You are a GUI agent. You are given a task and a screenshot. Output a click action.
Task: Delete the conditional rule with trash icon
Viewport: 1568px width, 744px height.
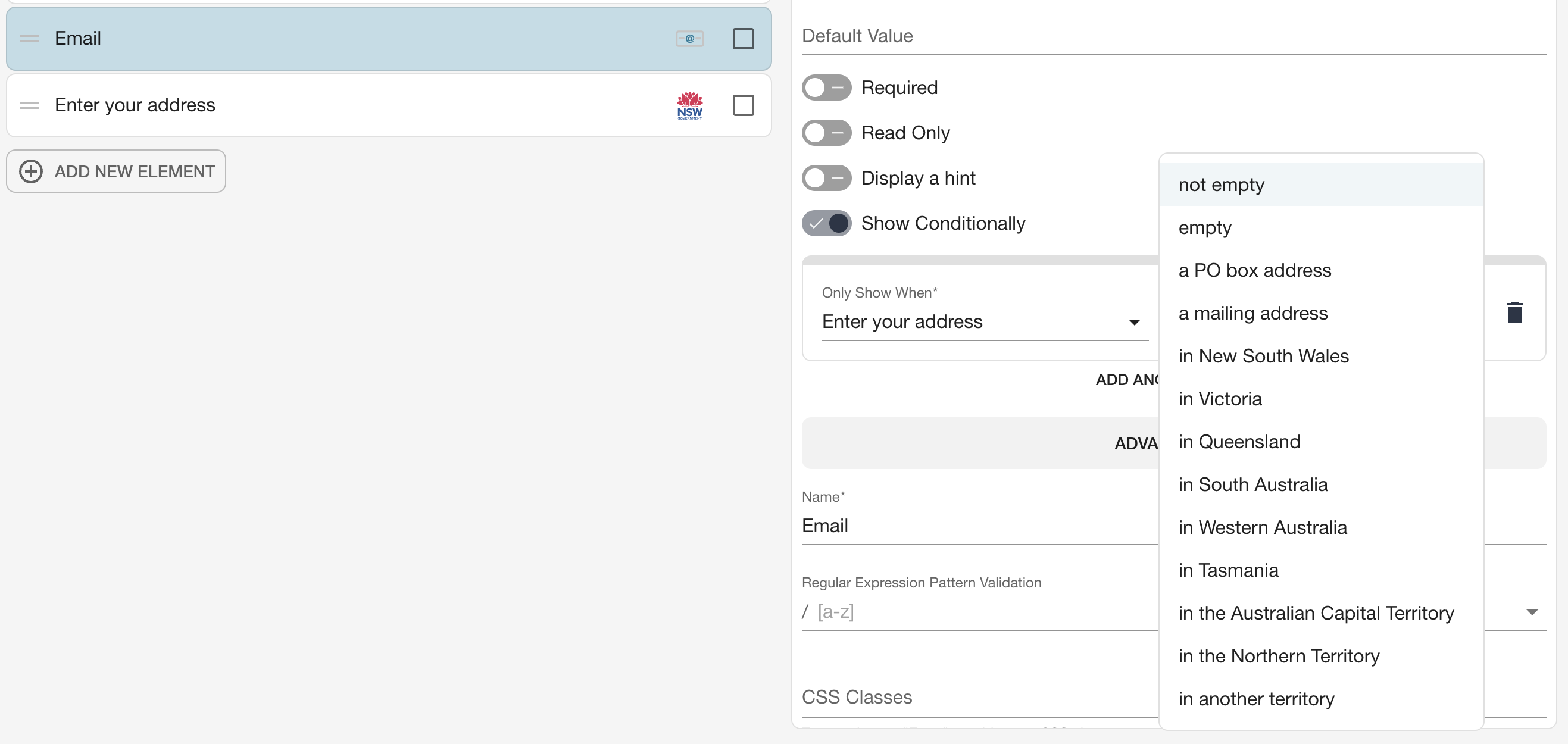1514,312
